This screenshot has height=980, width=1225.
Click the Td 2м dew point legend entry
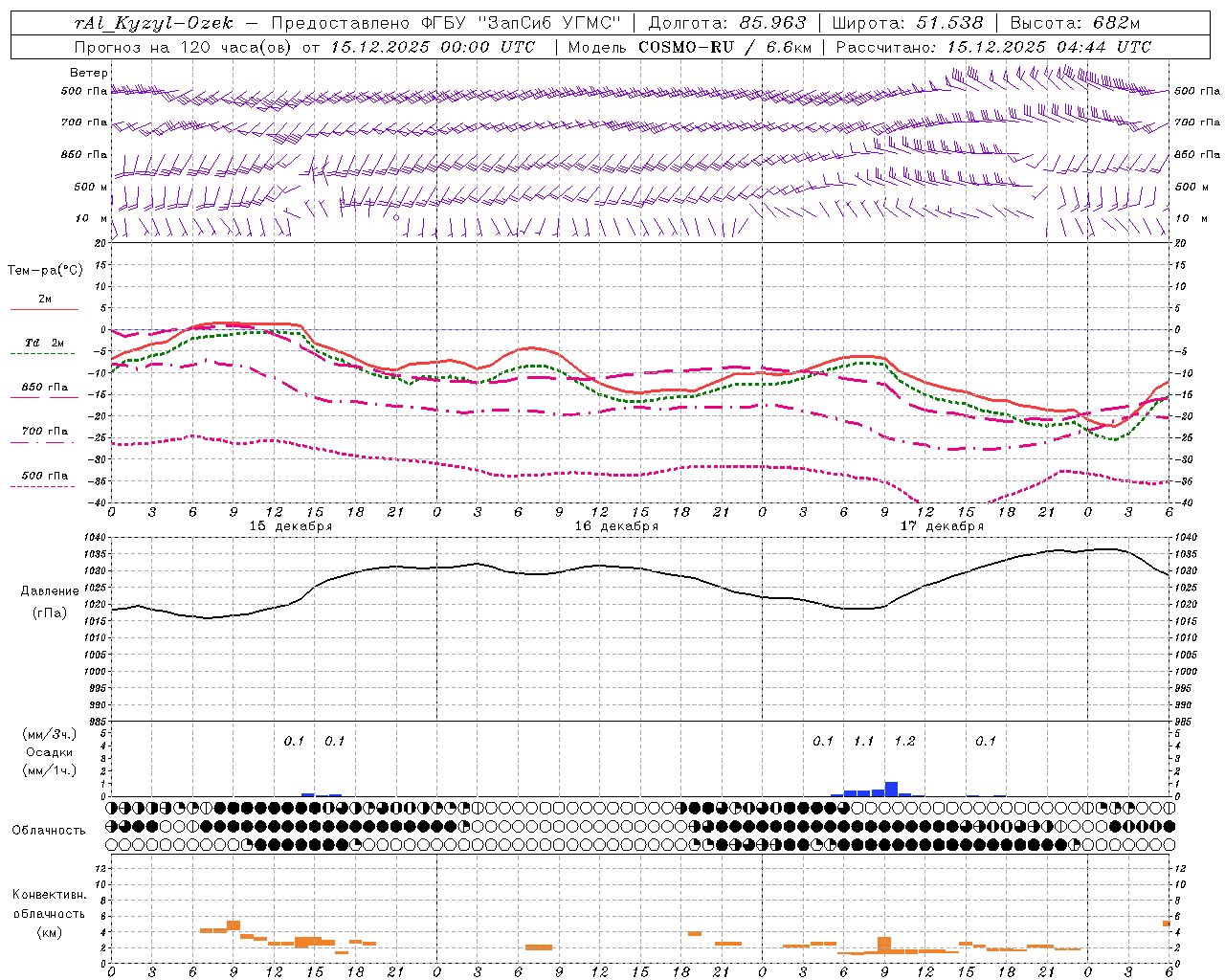tap(45, 343)
